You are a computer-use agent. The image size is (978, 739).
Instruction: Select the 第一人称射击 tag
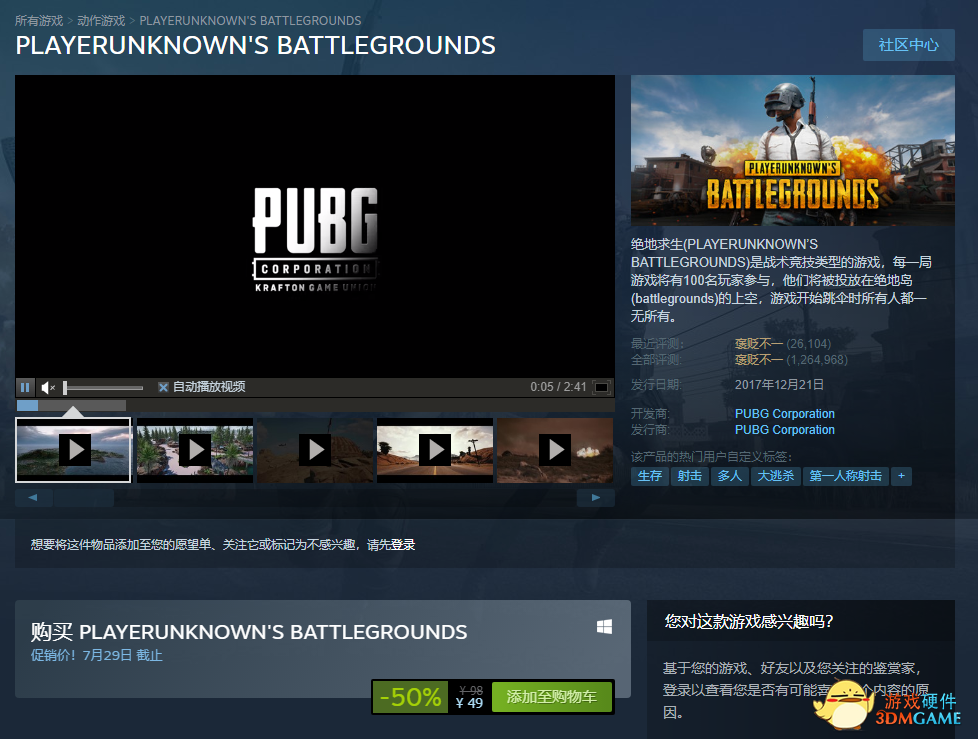tap(846, 476)
